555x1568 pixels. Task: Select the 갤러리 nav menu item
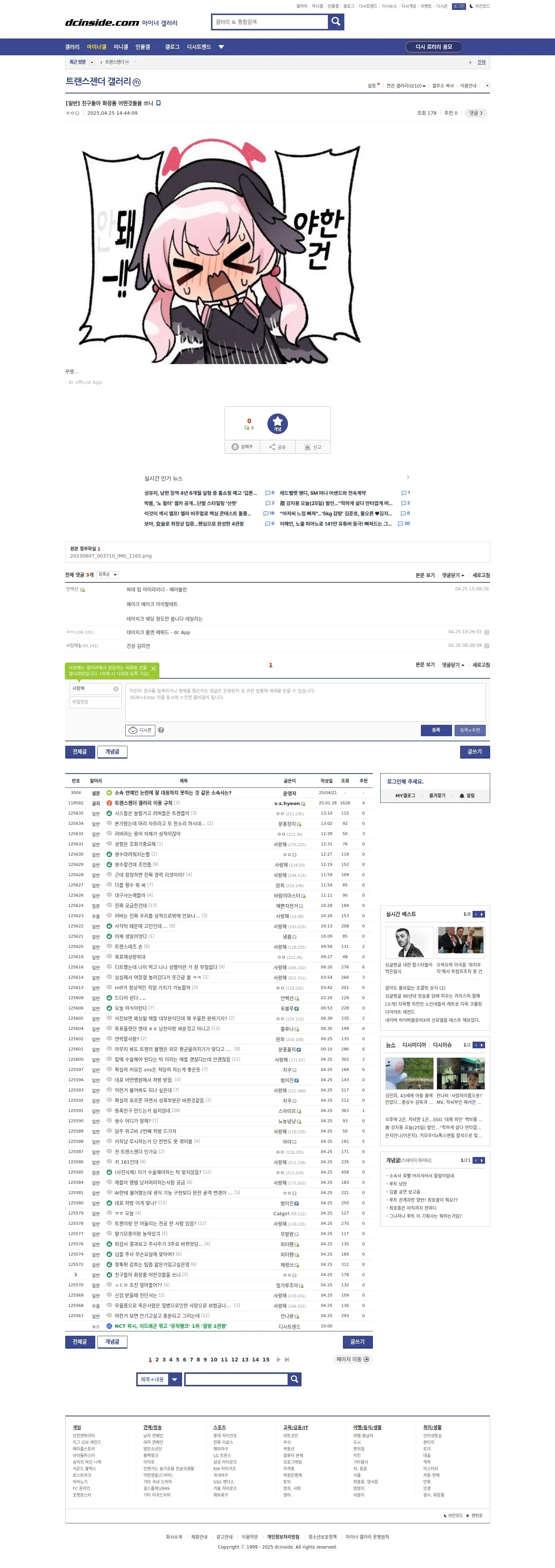(x=73, y=47)
